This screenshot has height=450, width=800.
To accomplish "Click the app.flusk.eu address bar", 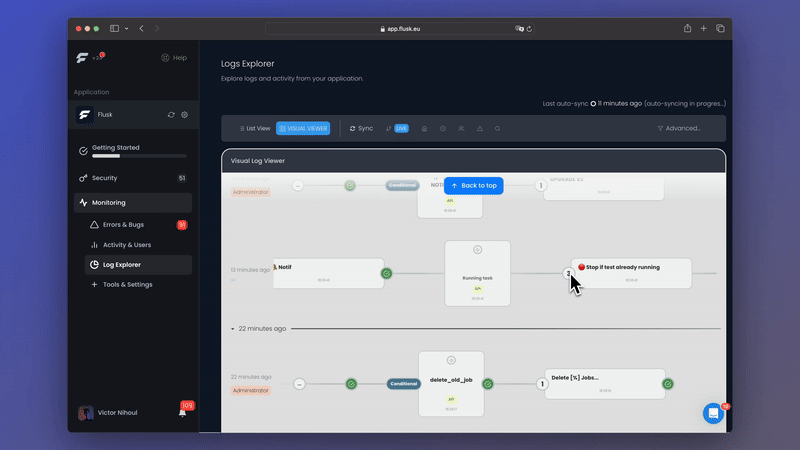I will [399, 29].
